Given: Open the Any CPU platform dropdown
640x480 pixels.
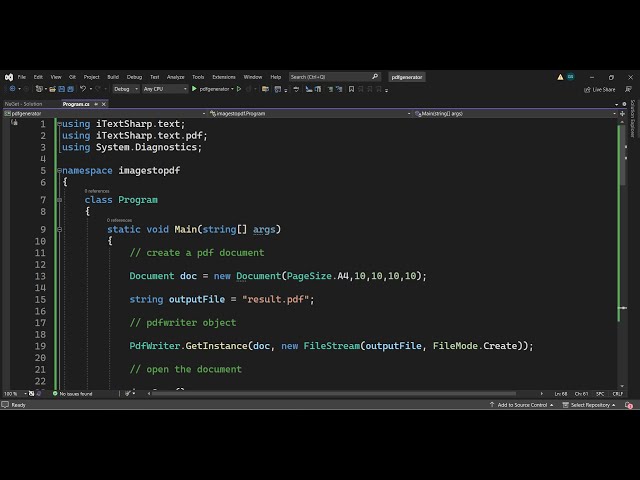Looking at the screenshot, I should click(165, 89).
